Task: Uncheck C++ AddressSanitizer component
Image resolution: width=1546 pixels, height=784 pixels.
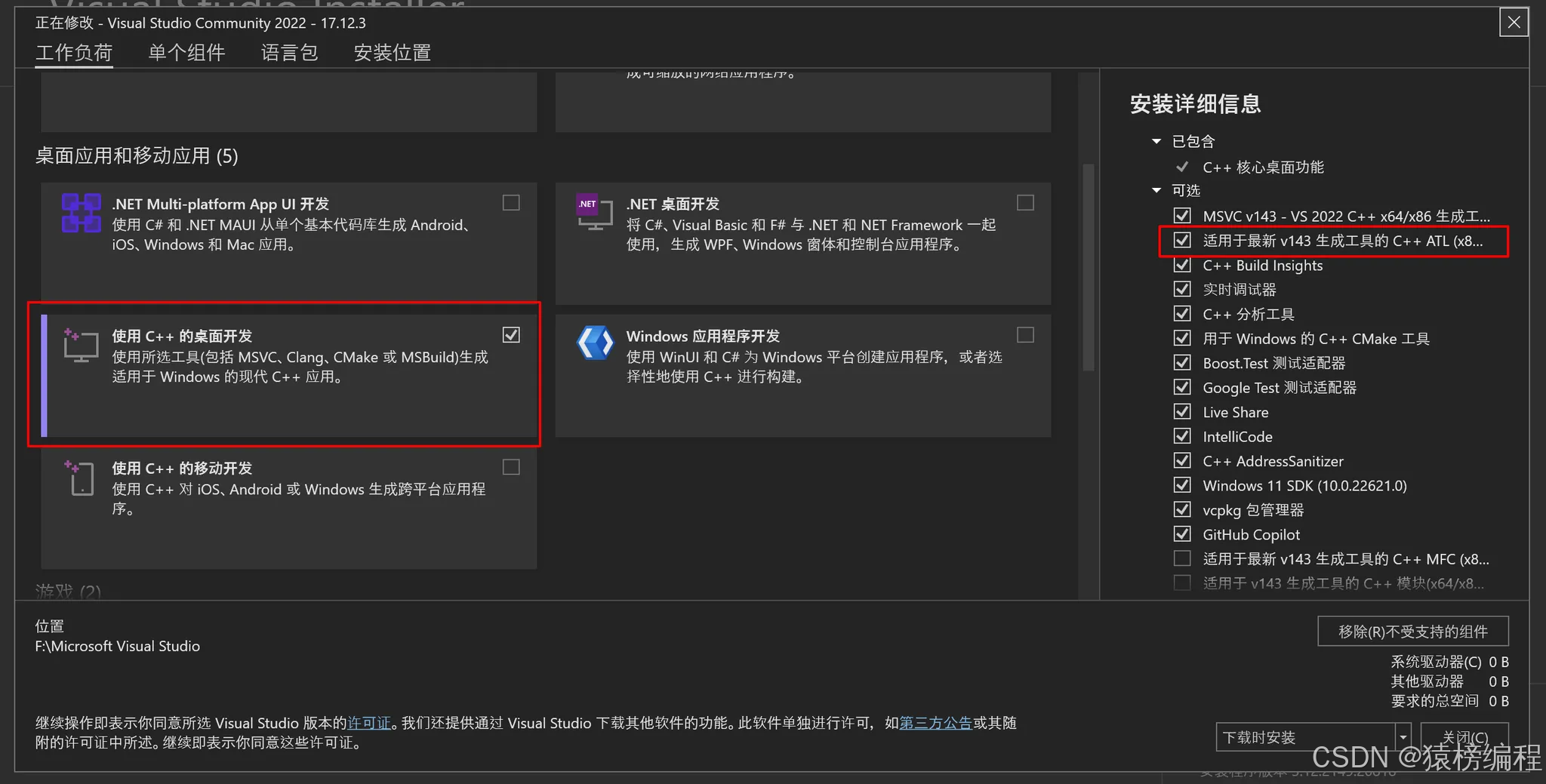Action: click(x=1182, y=460)
